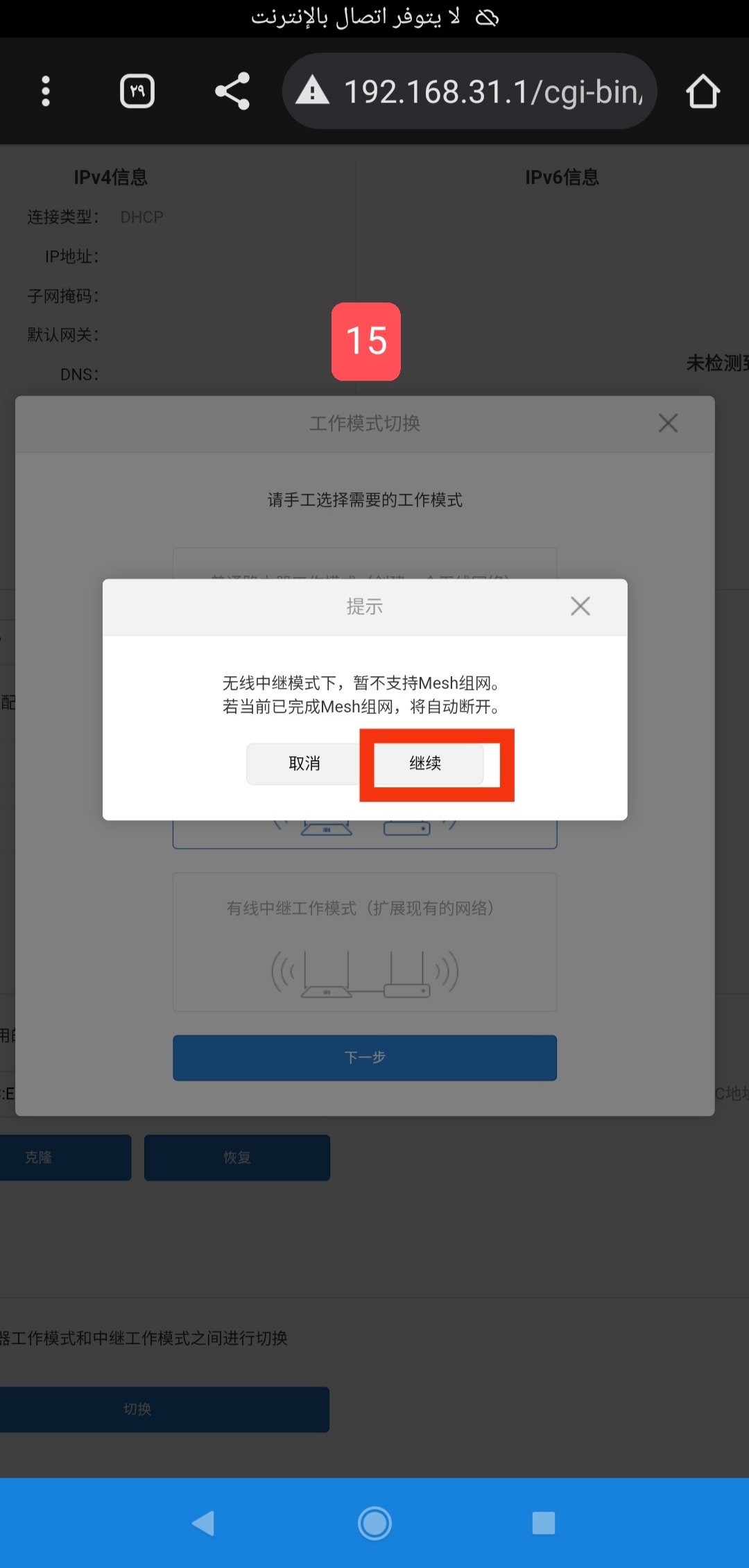The image size is (749, 1568).
Task: Tap the share icon in browser toolbar
Action: [x=232, y=91]
